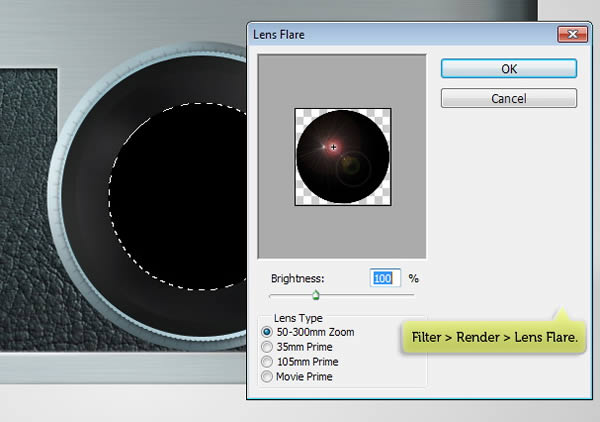Click the Lens Type group label

pyautogui.click(x=298, y=318)
